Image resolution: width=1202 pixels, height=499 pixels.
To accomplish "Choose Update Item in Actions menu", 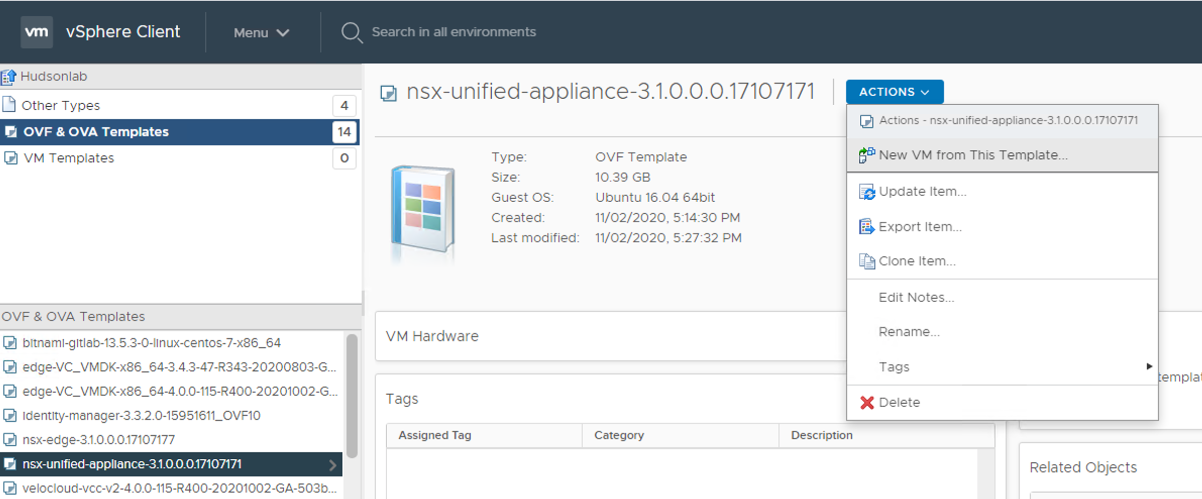I will click(x=1002, y=192).
